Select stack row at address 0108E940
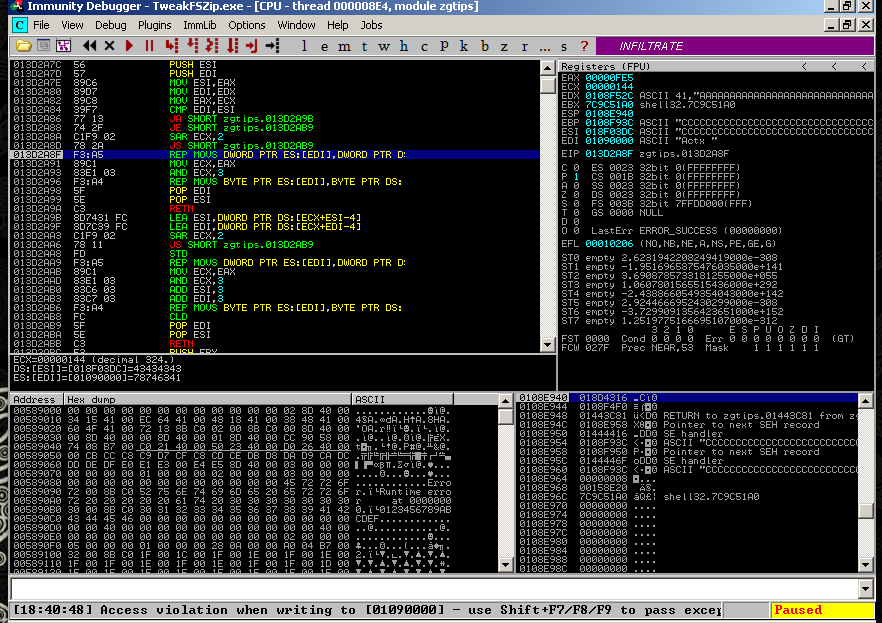The height and width of the screenshot is (623, 882). [x=687, y=398]
